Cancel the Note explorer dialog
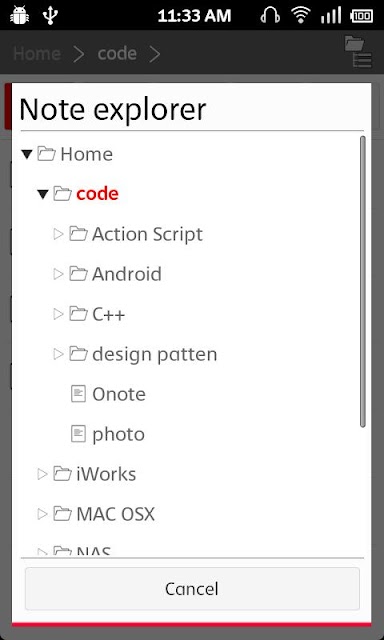 pos(192,589)
